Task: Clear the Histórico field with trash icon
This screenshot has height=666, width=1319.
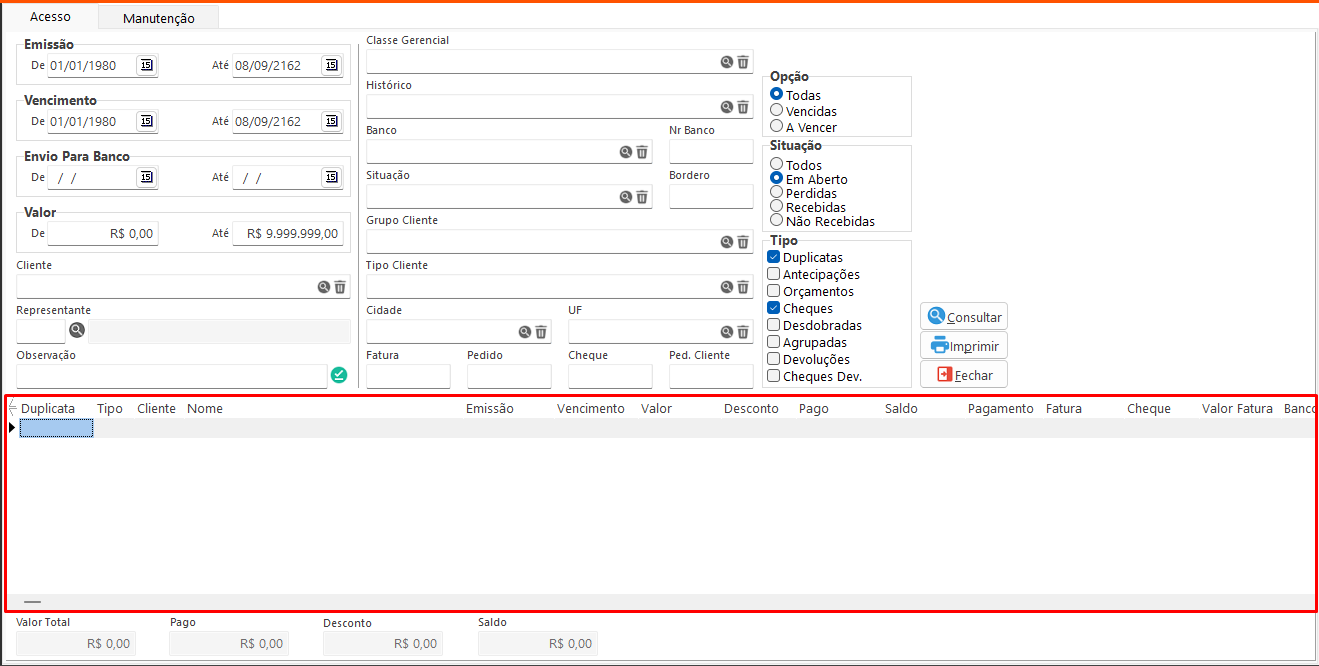Action: (743, 107)
